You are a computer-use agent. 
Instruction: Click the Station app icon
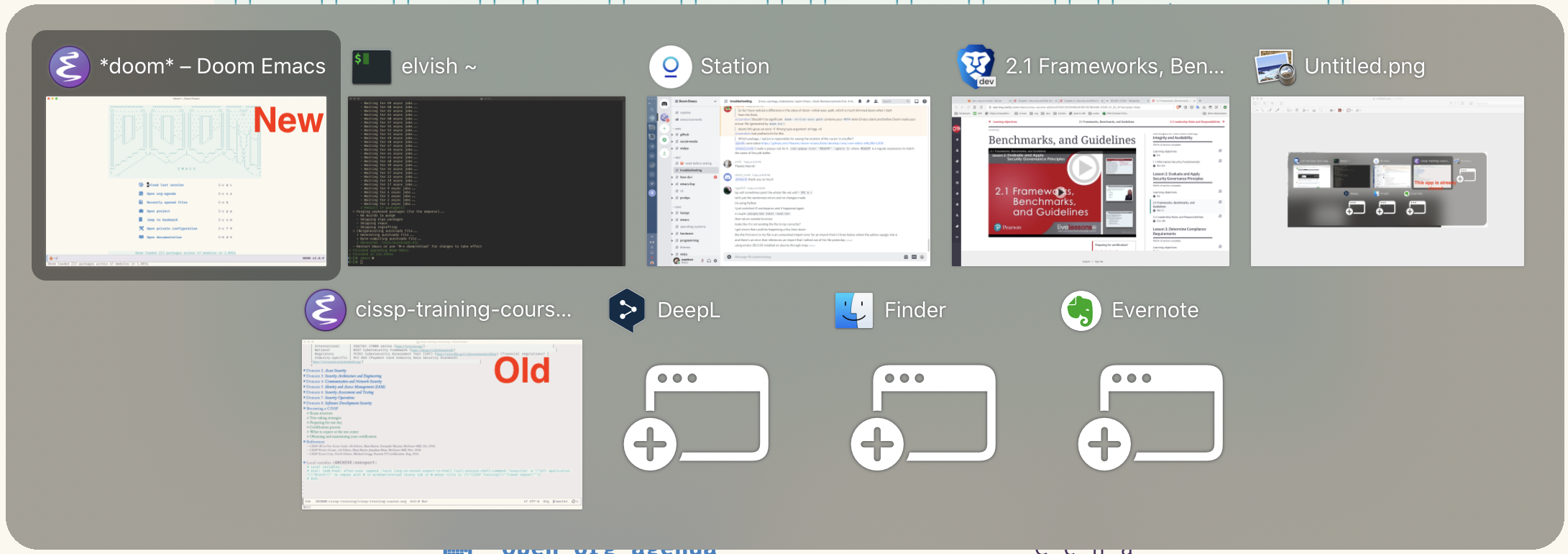coord(670,67)
